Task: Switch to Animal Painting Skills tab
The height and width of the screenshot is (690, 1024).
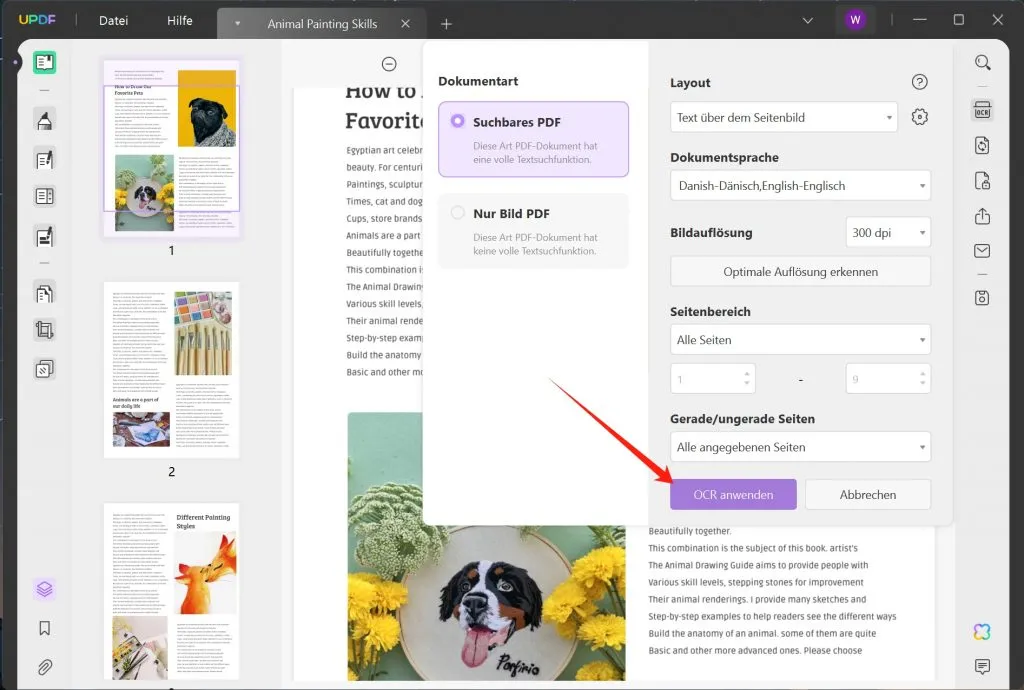Action: pyautogui.click(x=322, y=24)
